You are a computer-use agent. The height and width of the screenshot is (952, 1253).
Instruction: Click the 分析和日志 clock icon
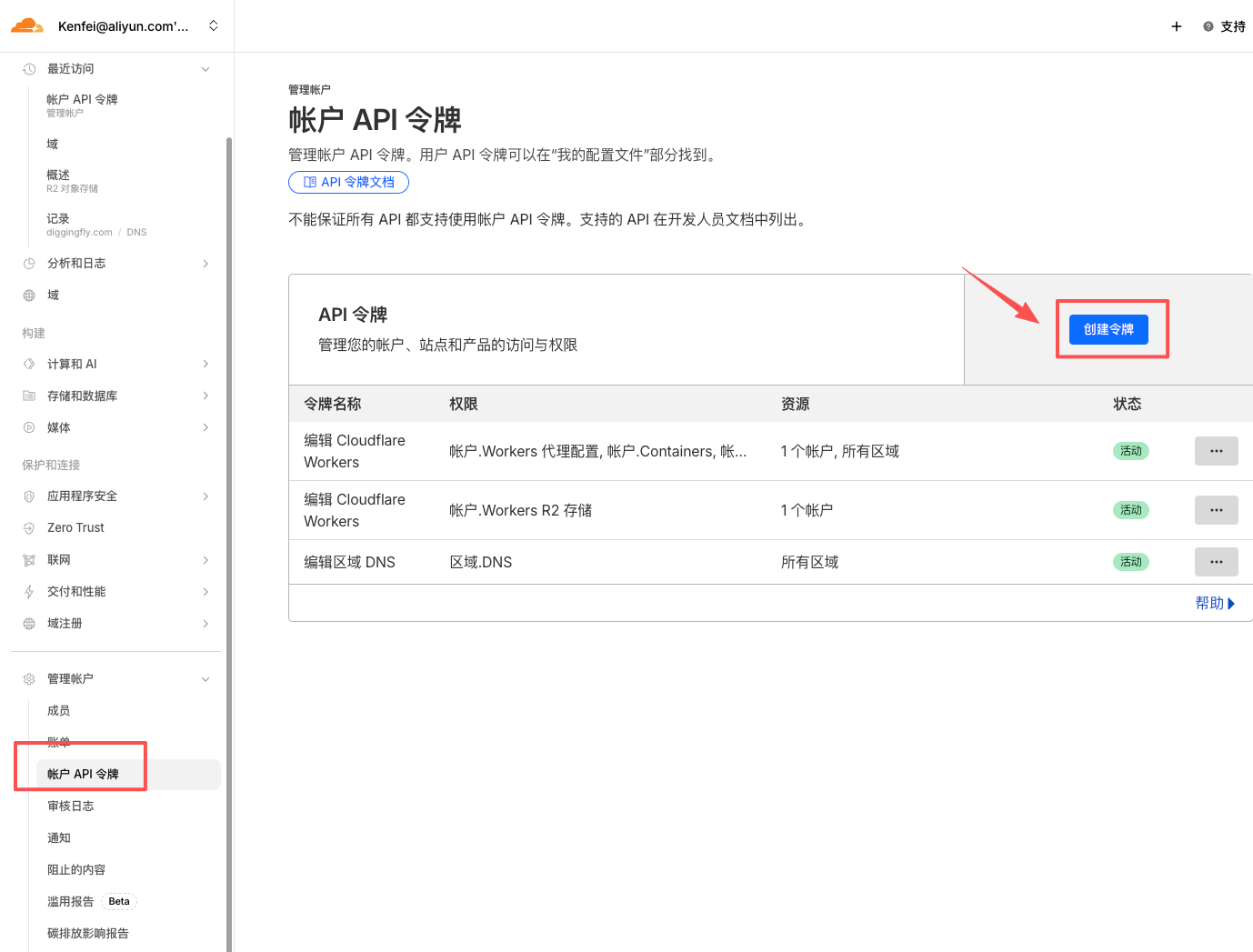pyautogui.click(x=29, y=264)
